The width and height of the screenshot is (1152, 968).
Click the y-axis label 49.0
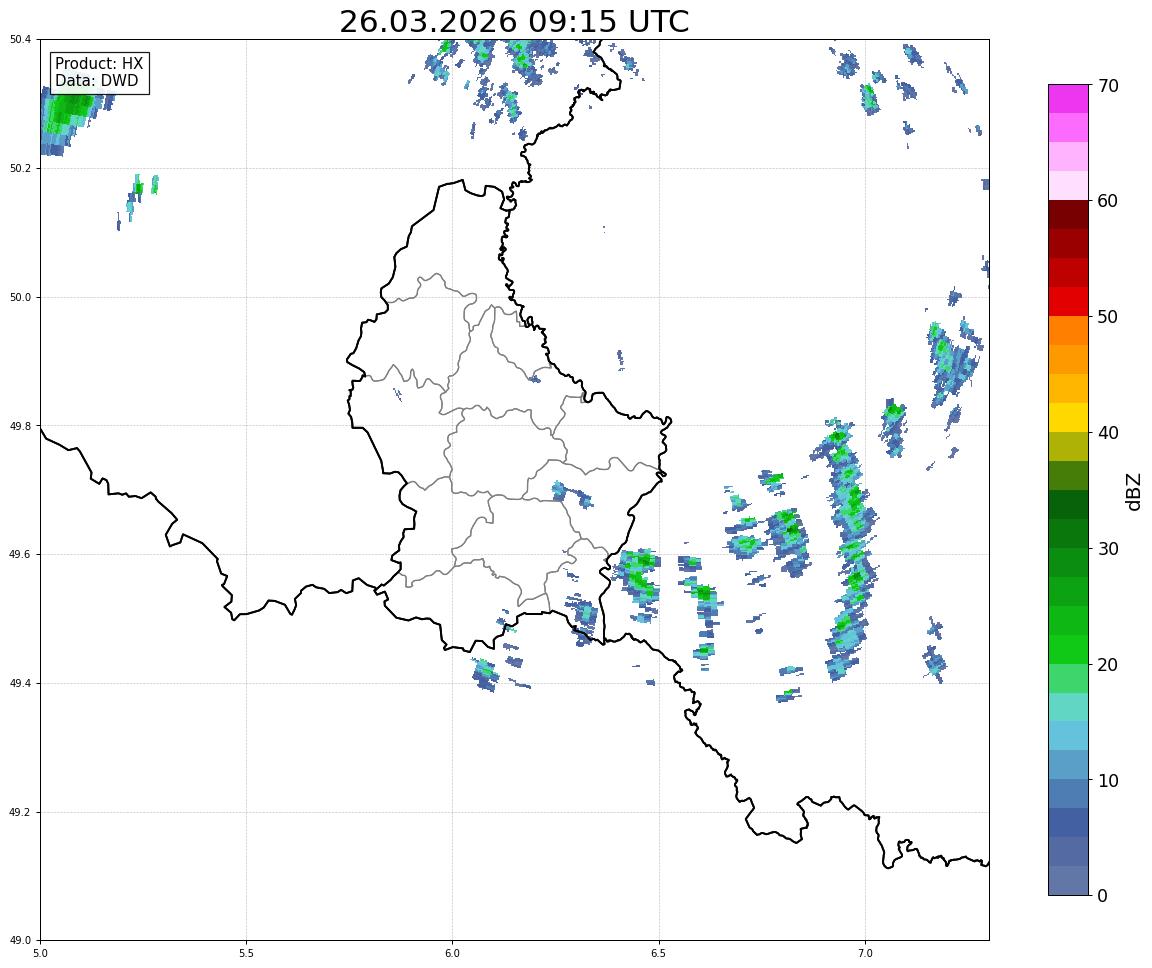tap(21, 941)
